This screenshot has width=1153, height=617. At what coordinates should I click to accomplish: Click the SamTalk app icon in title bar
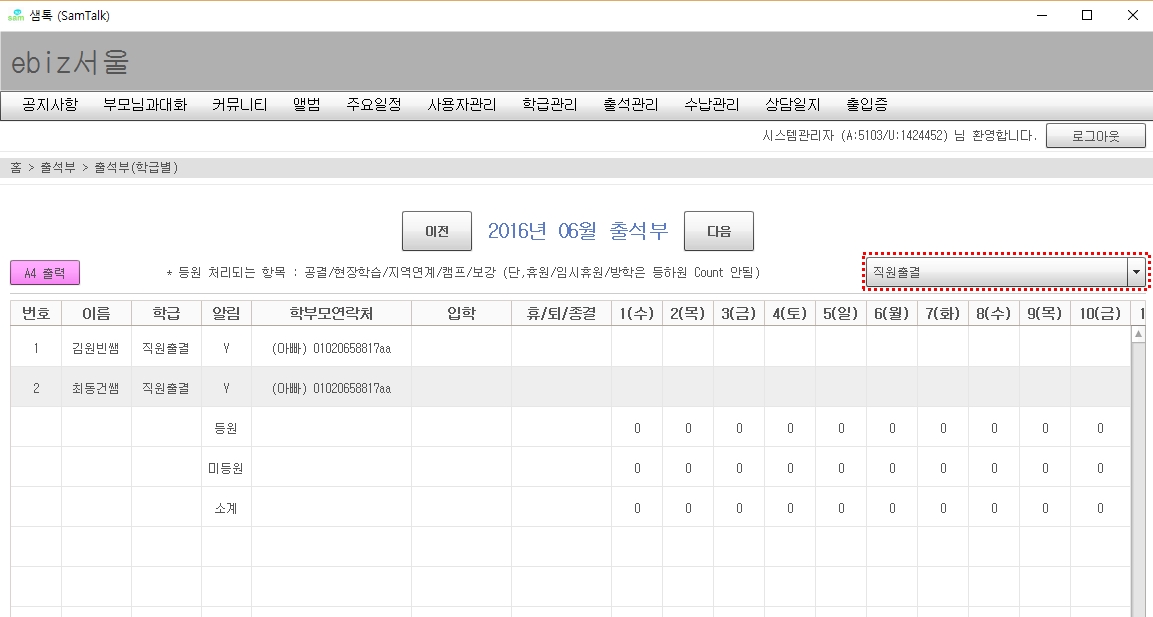(15, 15)
